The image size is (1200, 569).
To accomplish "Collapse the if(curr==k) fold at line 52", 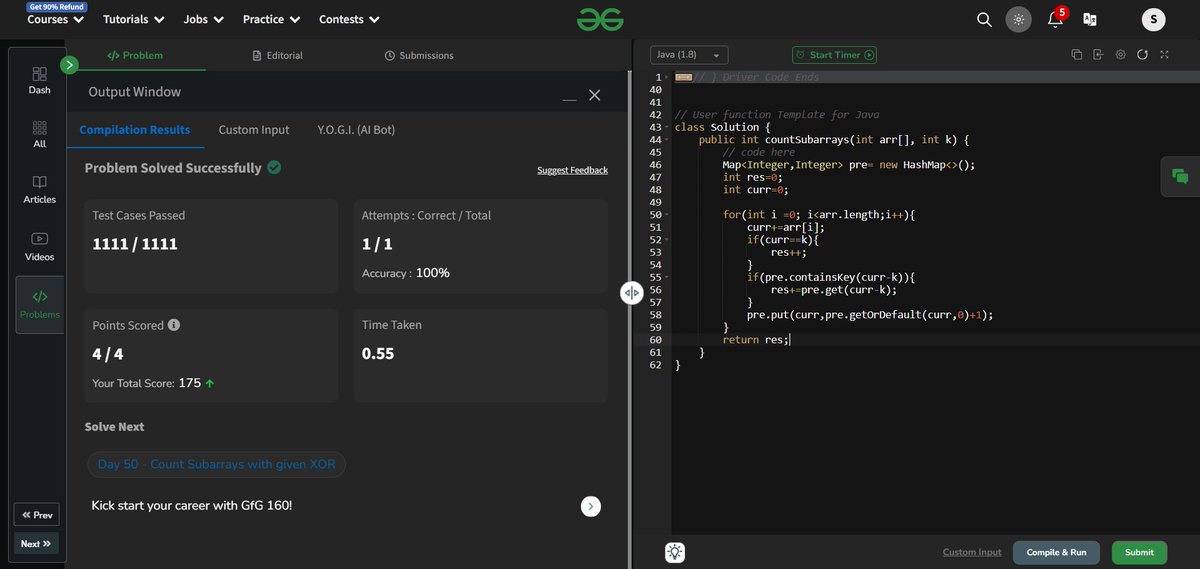I will pyautogui.click(x=667, y=240).
